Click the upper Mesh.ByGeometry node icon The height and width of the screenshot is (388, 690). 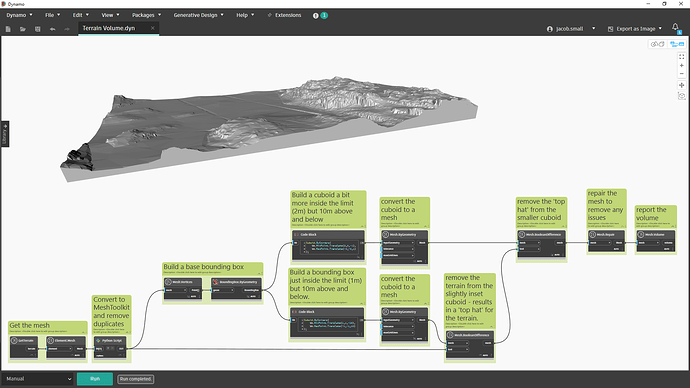point(385,234)
